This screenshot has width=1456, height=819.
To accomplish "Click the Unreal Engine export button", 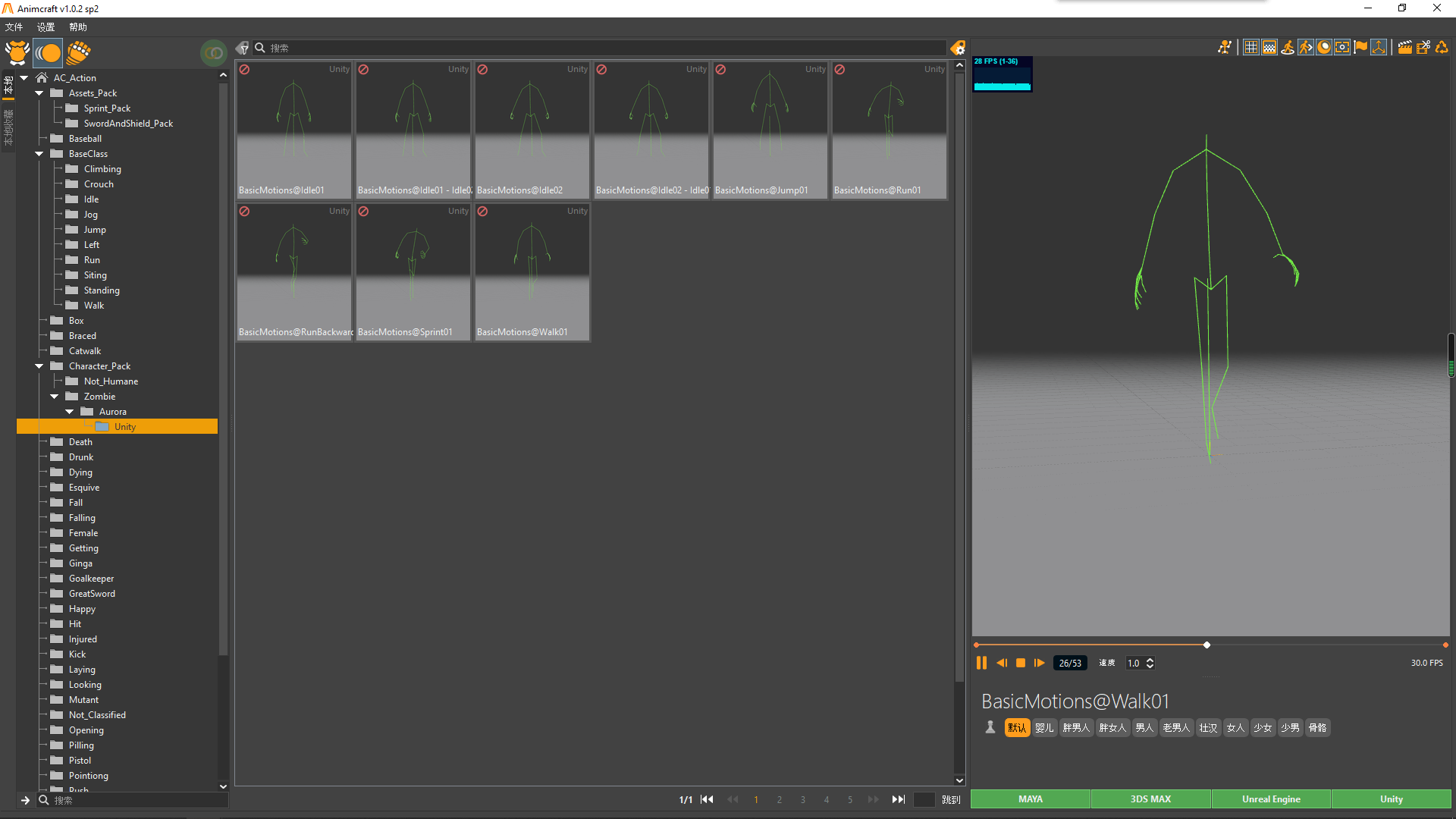I will 1271,799.
